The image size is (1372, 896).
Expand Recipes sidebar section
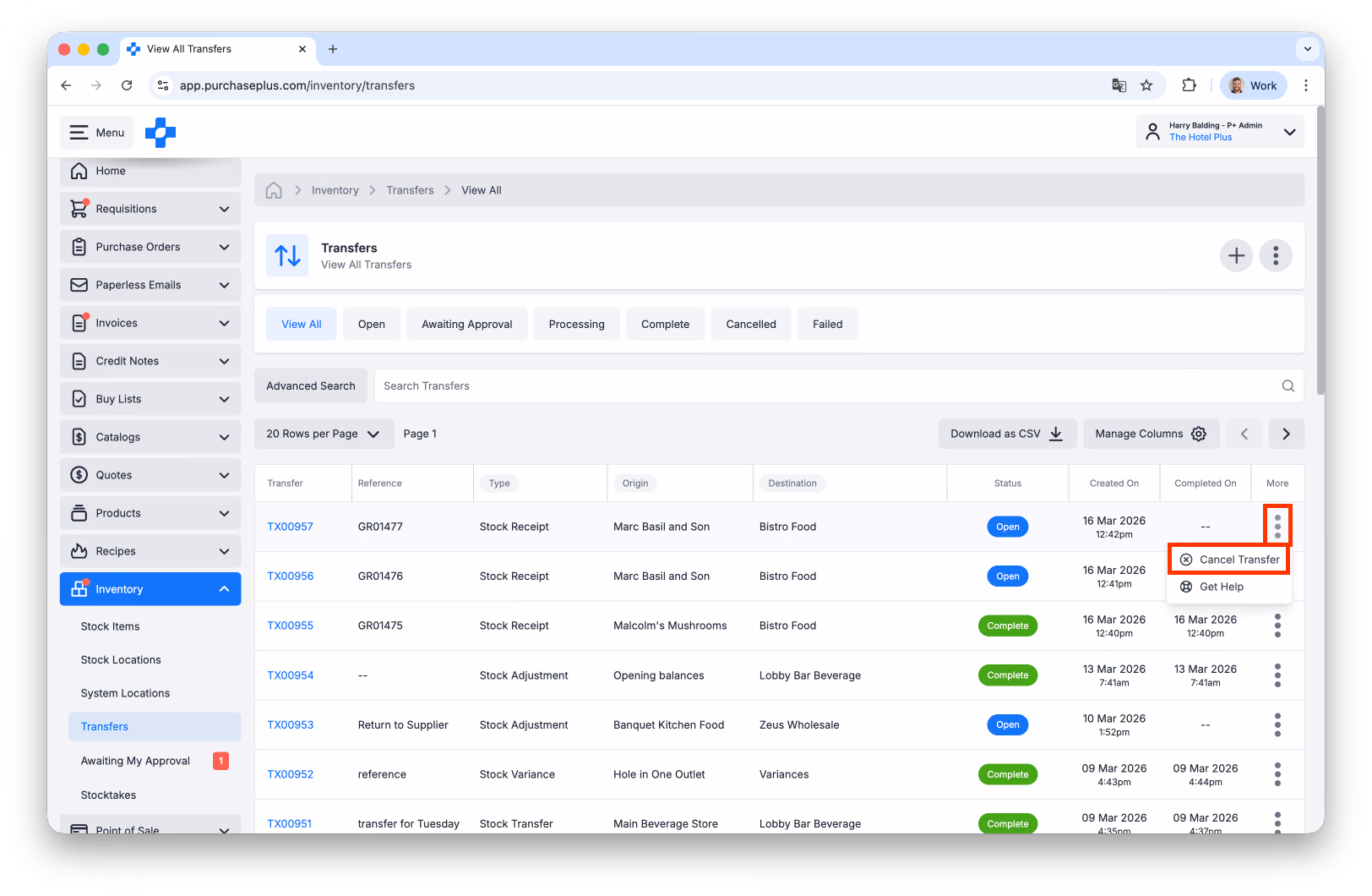(x=150, y=551)
